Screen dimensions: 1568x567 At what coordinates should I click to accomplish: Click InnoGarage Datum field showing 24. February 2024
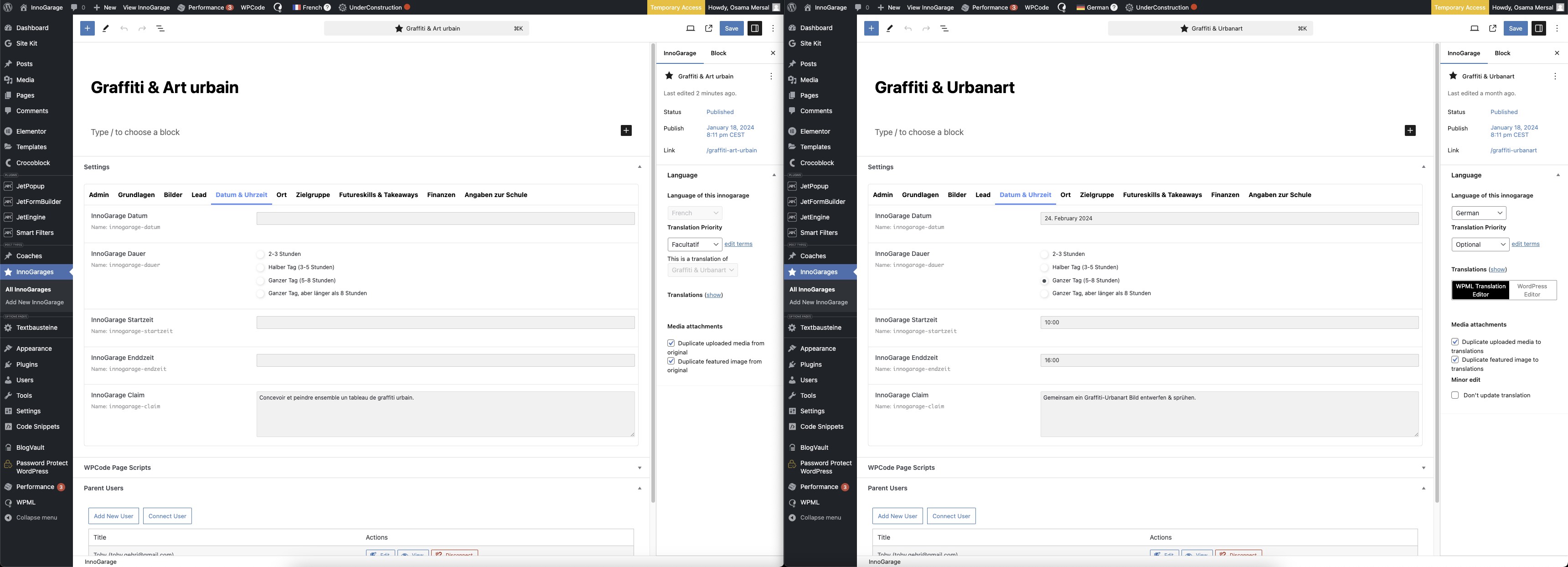pyautogui.click(x=1230, y=218)
